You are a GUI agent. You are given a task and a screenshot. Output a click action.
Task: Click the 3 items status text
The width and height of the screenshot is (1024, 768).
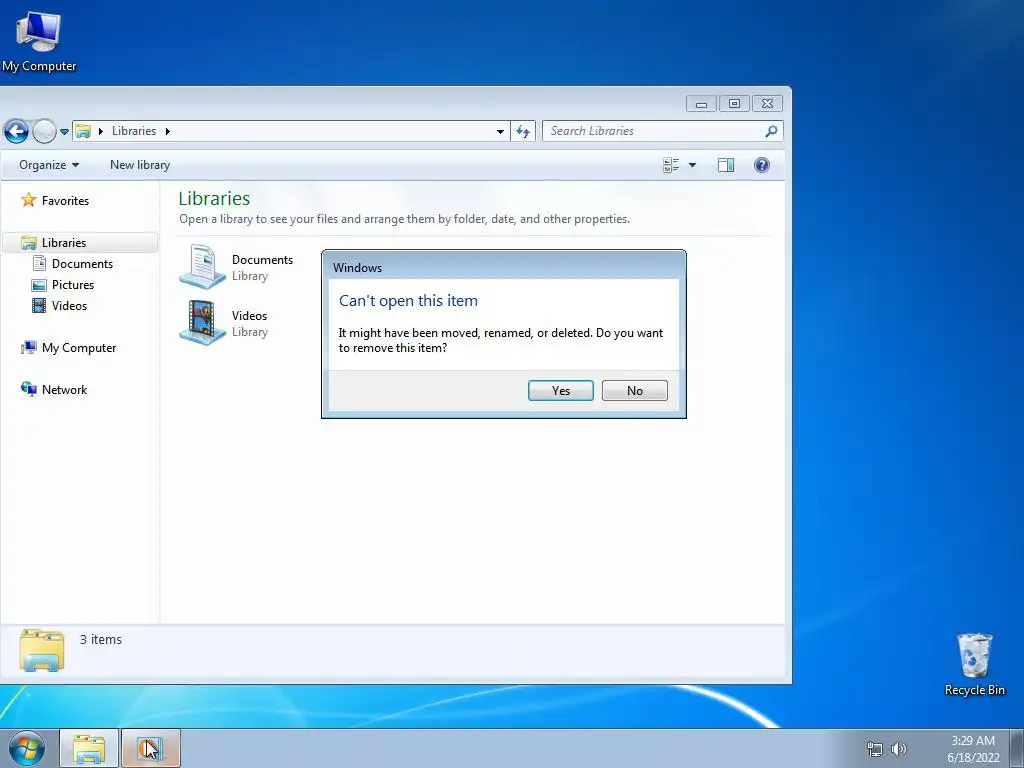(101, 639)
